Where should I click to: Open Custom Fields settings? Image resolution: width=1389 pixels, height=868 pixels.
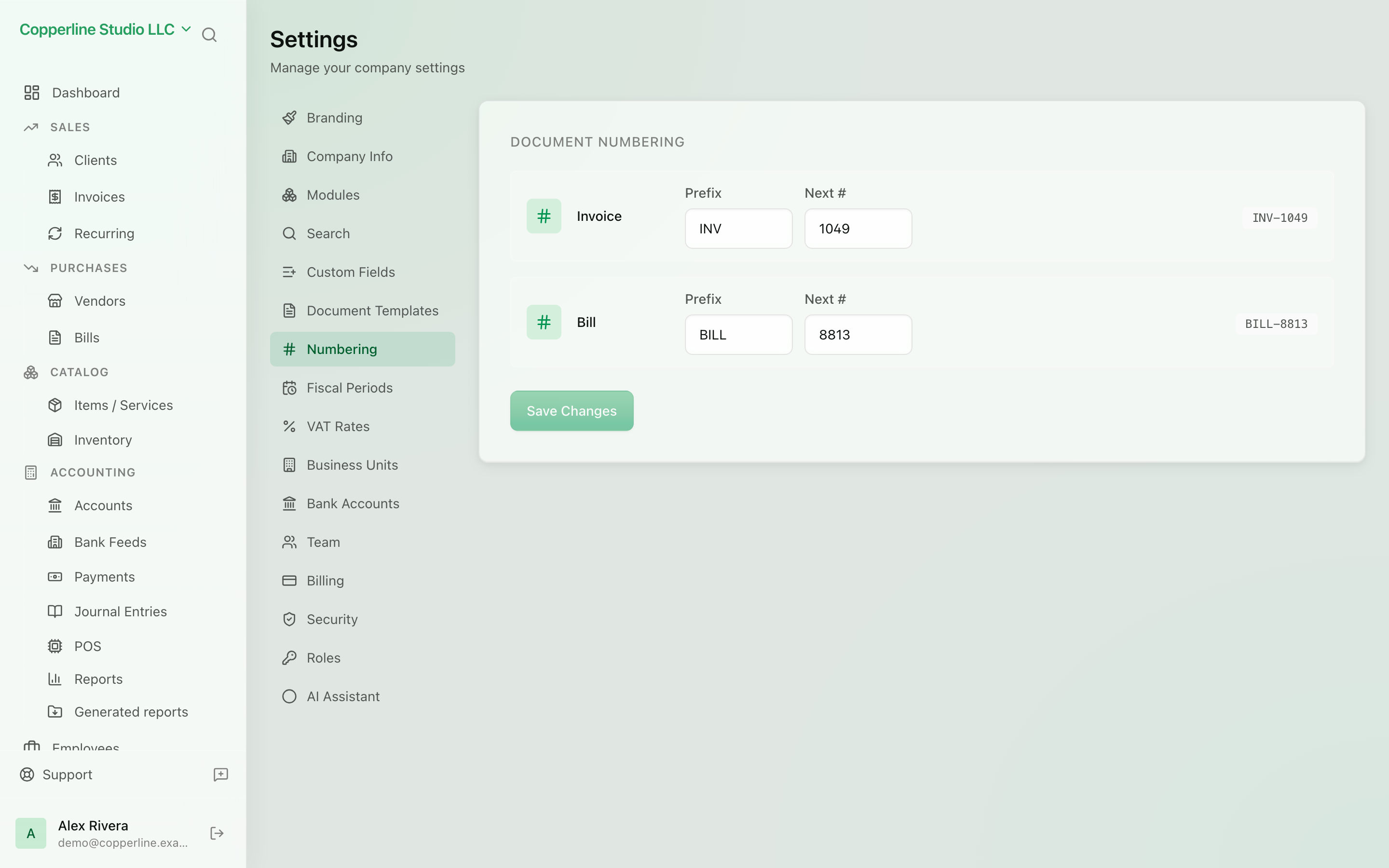point(362,272)
